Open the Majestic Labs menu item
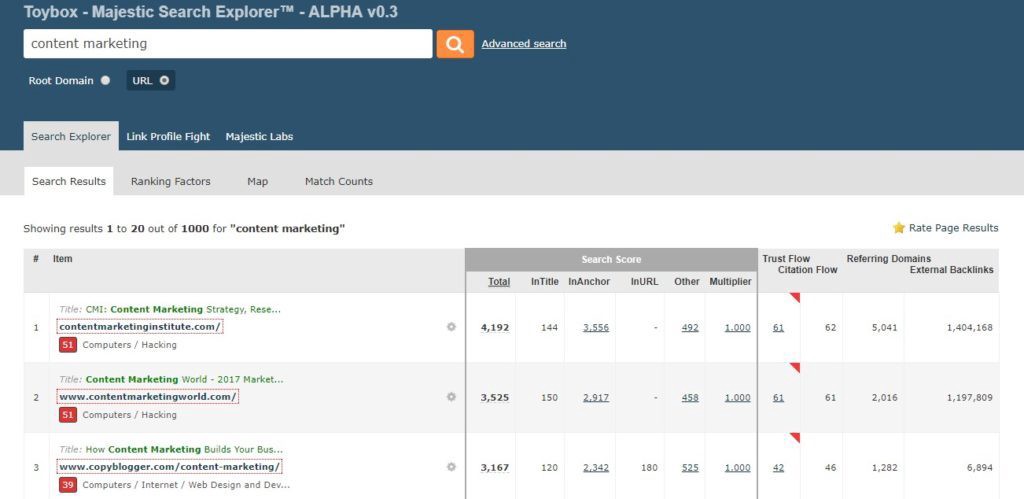1024x499 pixels. click(x=259, y=137)
